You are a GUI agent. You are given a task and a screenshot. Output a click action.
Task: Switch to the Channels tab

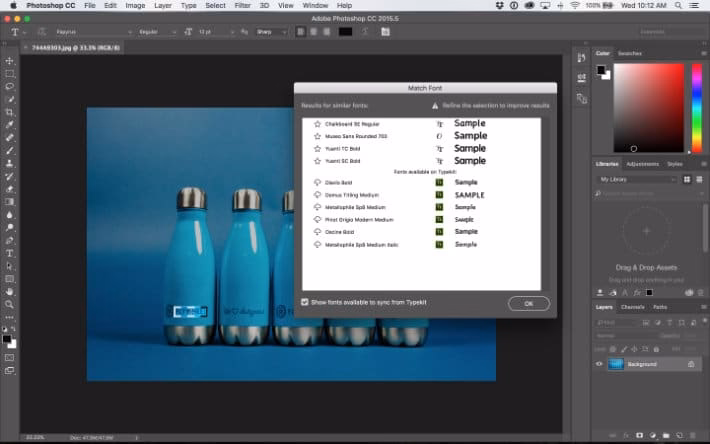(x=633, y=307)
